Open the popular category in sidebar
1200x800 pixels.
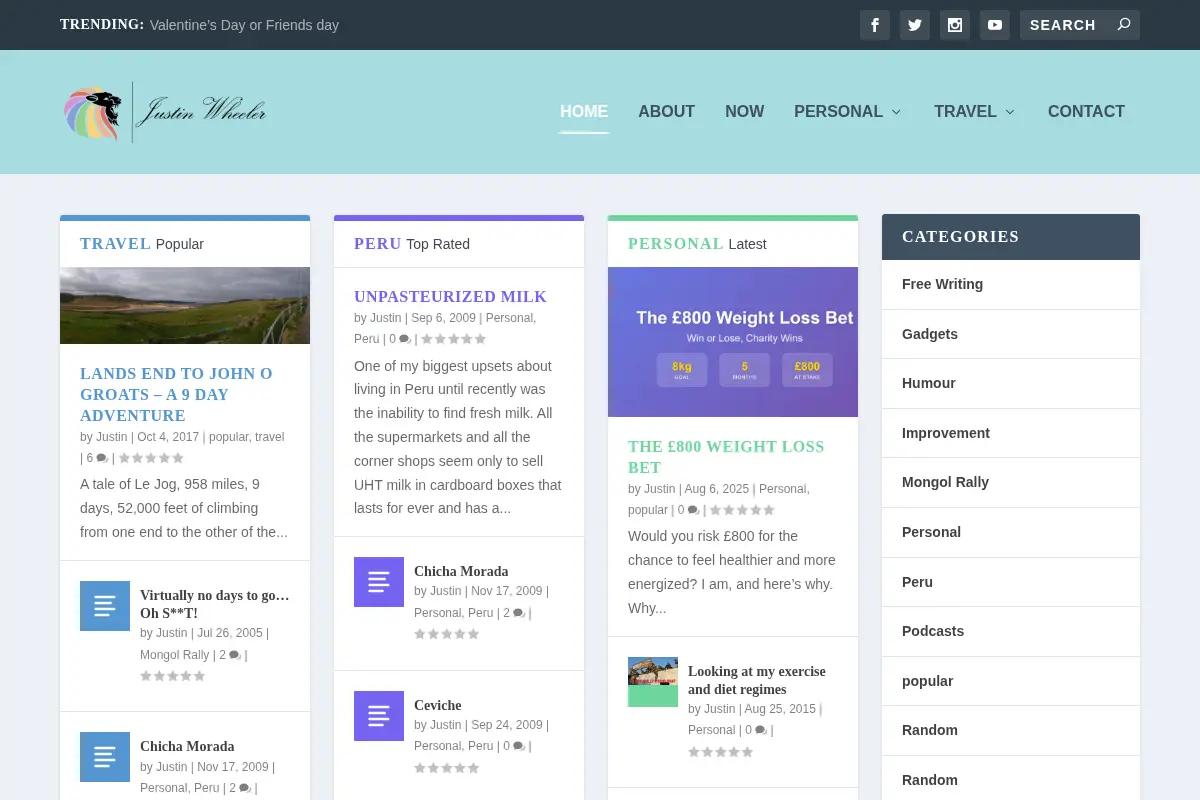(x=928, y=681)
